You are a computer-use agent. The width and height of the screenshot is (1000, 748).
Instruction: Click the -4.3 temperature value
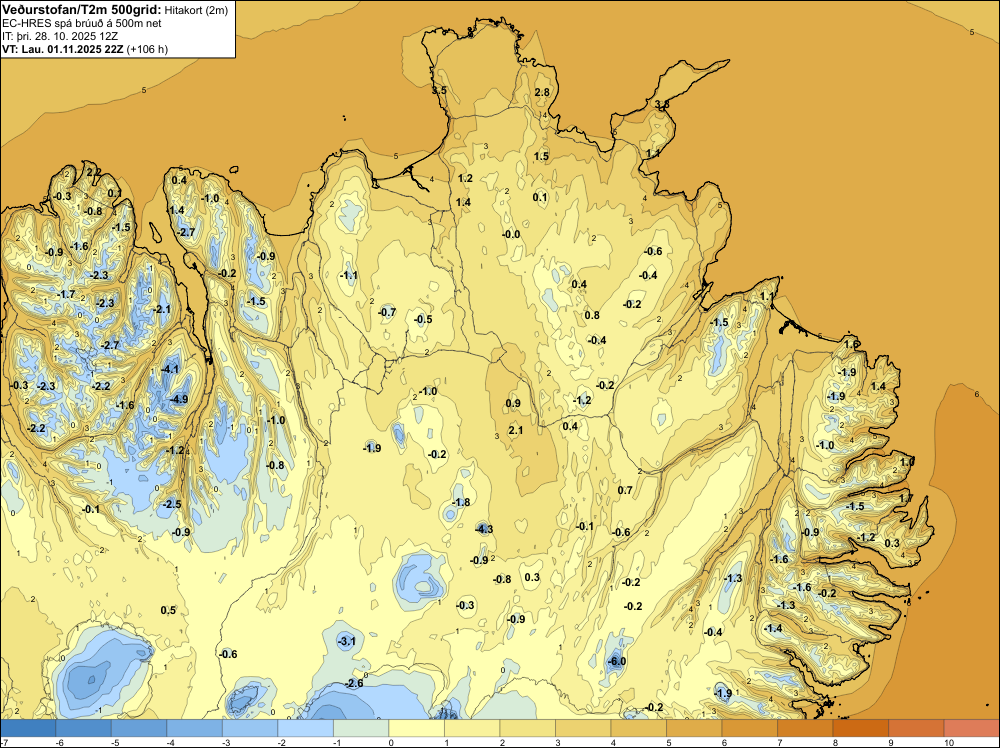point(484,529)
